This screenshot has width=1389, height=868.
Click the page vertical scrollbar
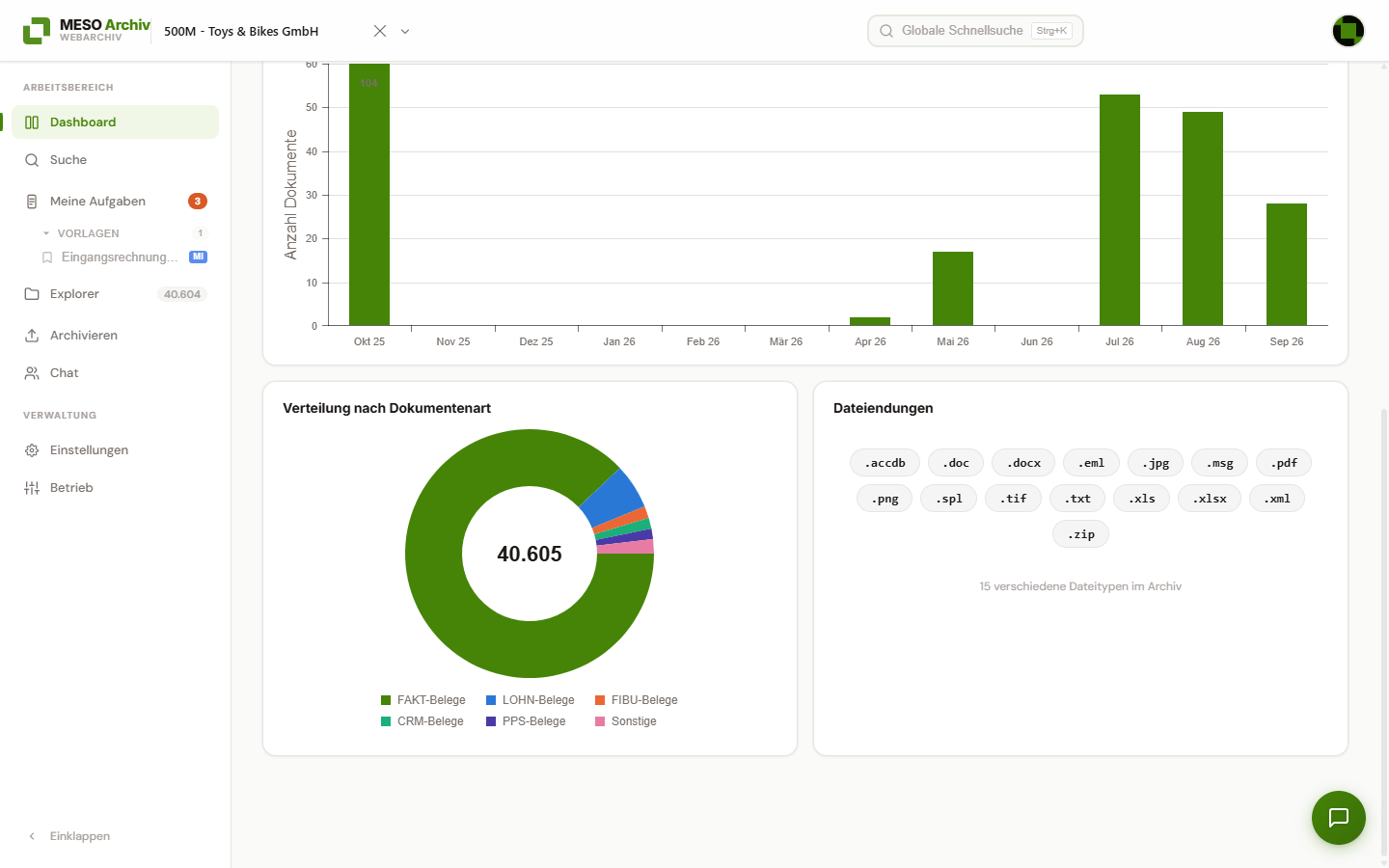click(1384, 632)
